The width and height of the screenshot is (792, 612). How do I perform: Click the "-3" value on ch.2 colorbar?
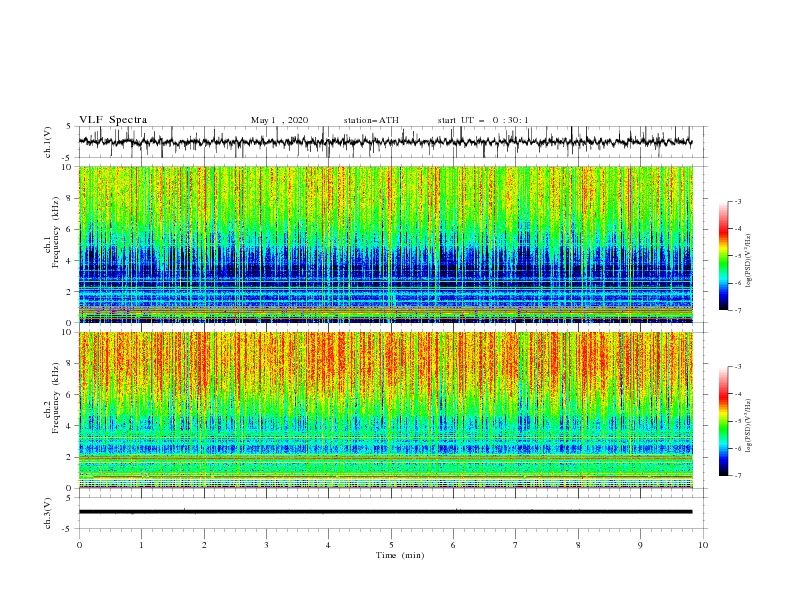tap(738, 367)
